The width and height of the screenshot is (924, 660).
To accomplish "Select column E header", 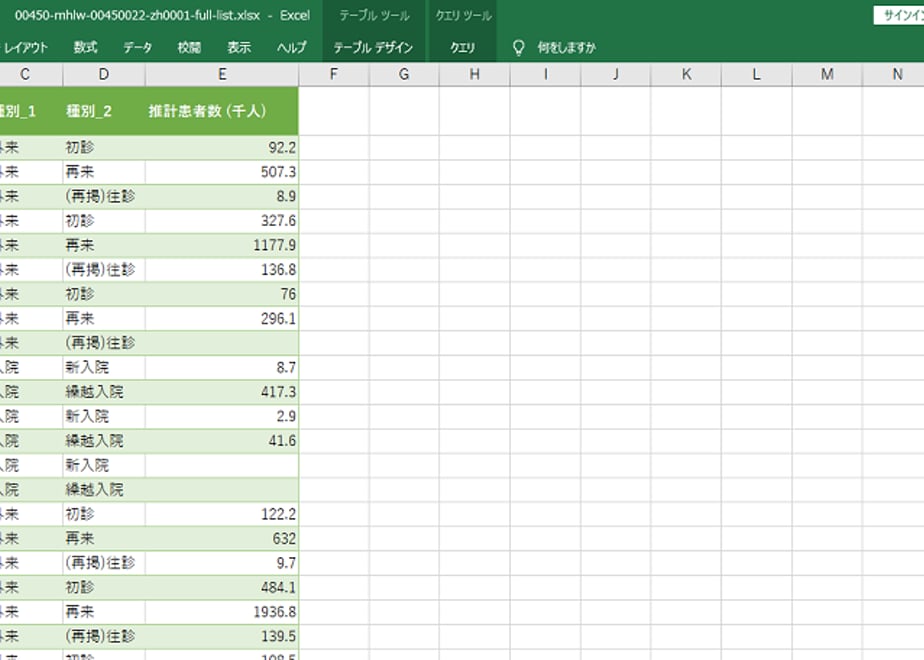I will pyautogui.click(x=222, y=74).
